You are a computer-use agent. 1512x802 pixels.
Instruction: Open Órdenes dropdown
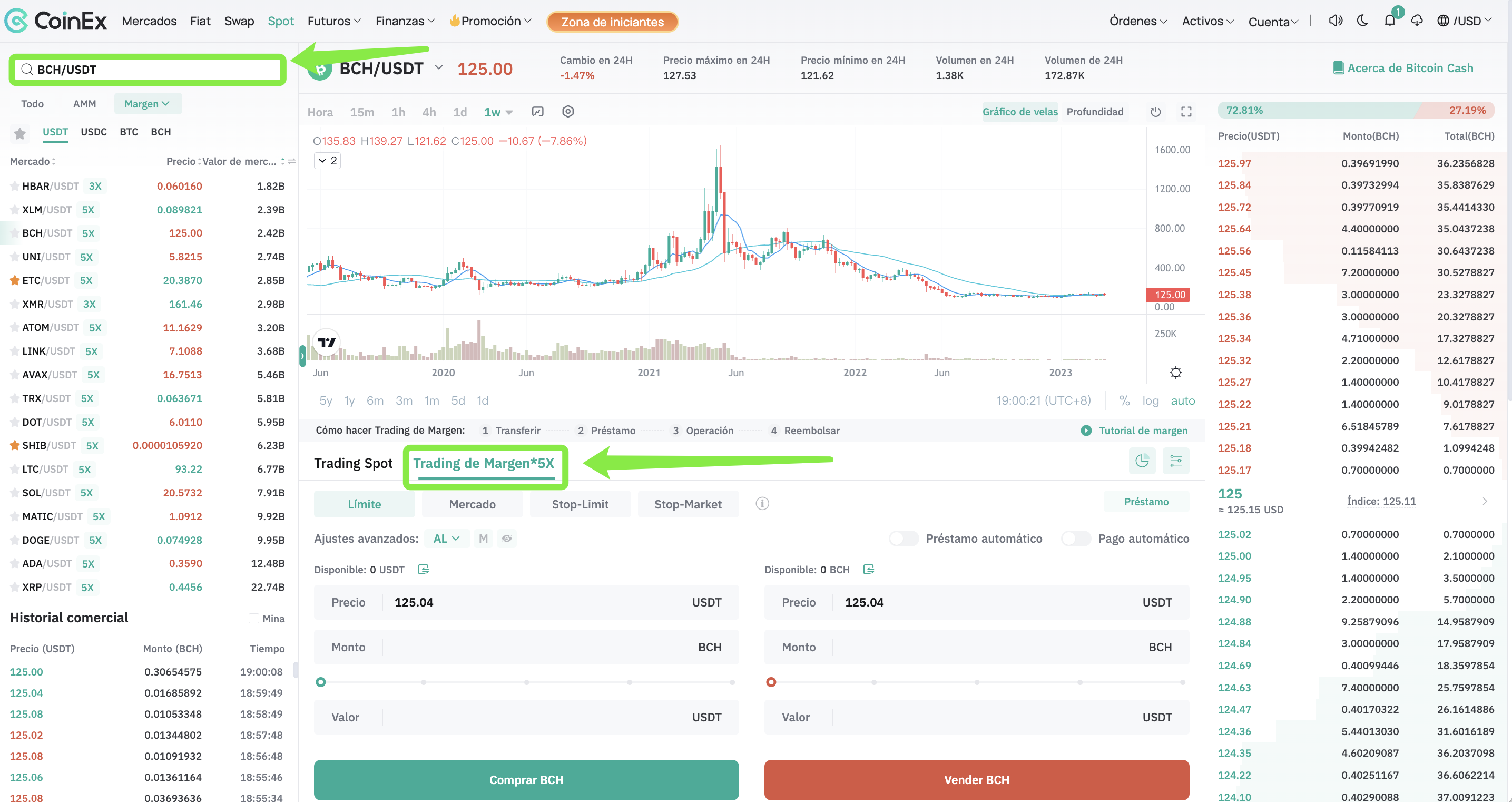tap(1138, 21)
